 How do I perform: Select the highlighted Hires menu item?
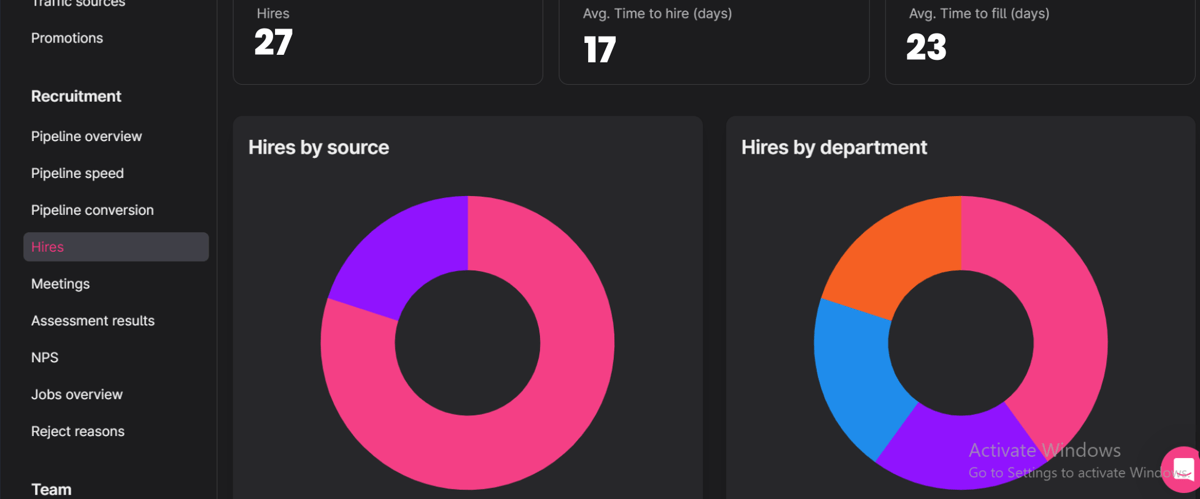(x=115, y=247)
